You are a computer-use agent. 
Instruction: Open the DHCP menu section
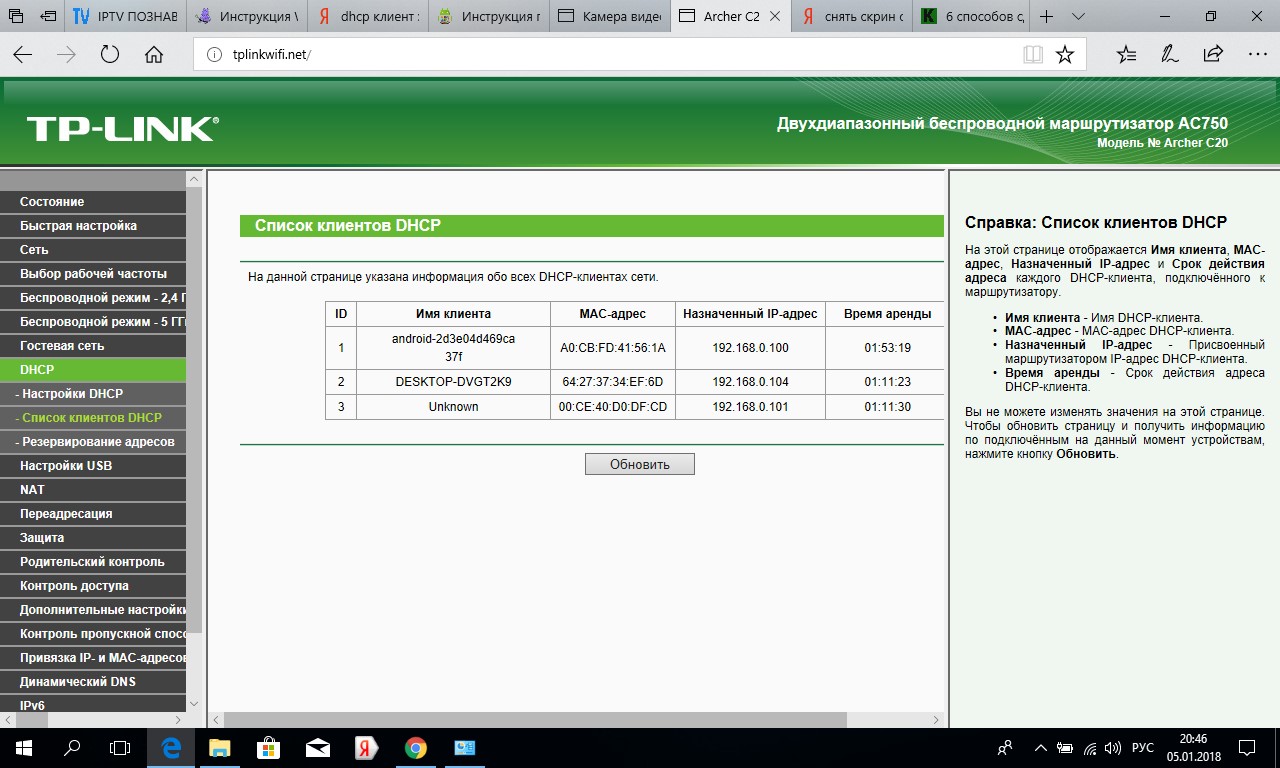point(93,370)
